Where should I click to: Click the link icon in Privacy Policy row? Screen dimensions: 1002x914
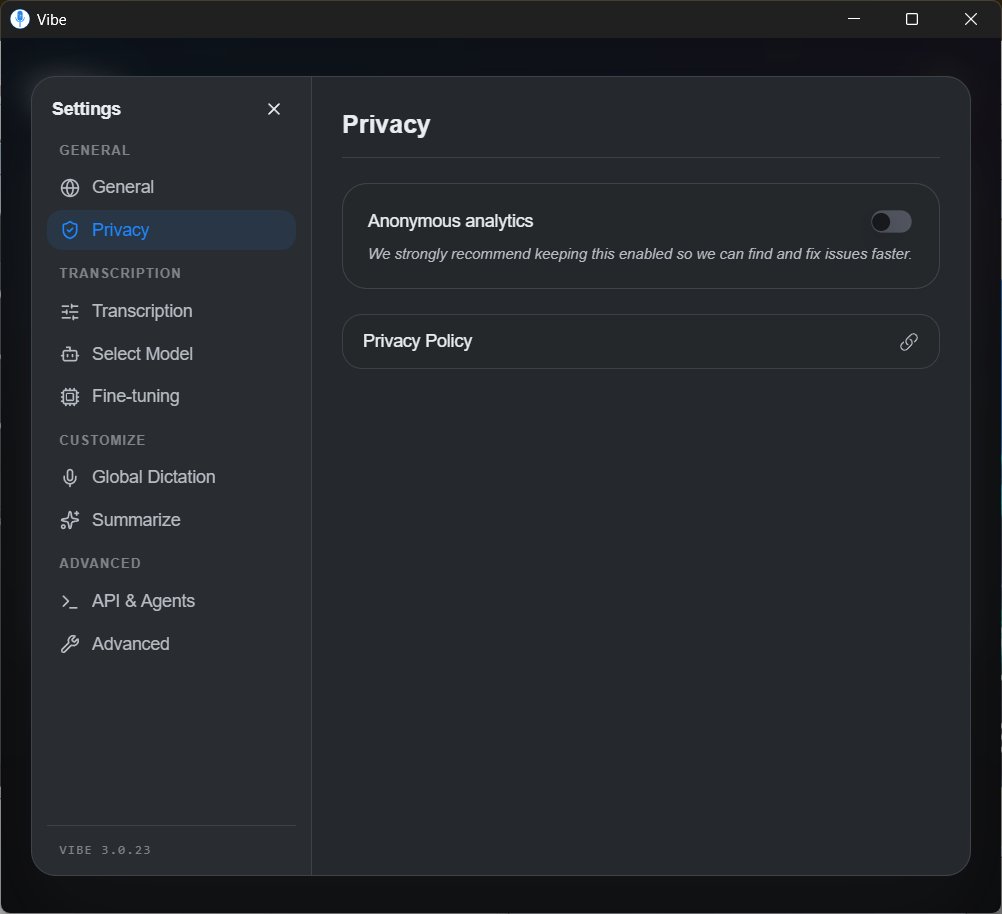(x=909, y=342)
